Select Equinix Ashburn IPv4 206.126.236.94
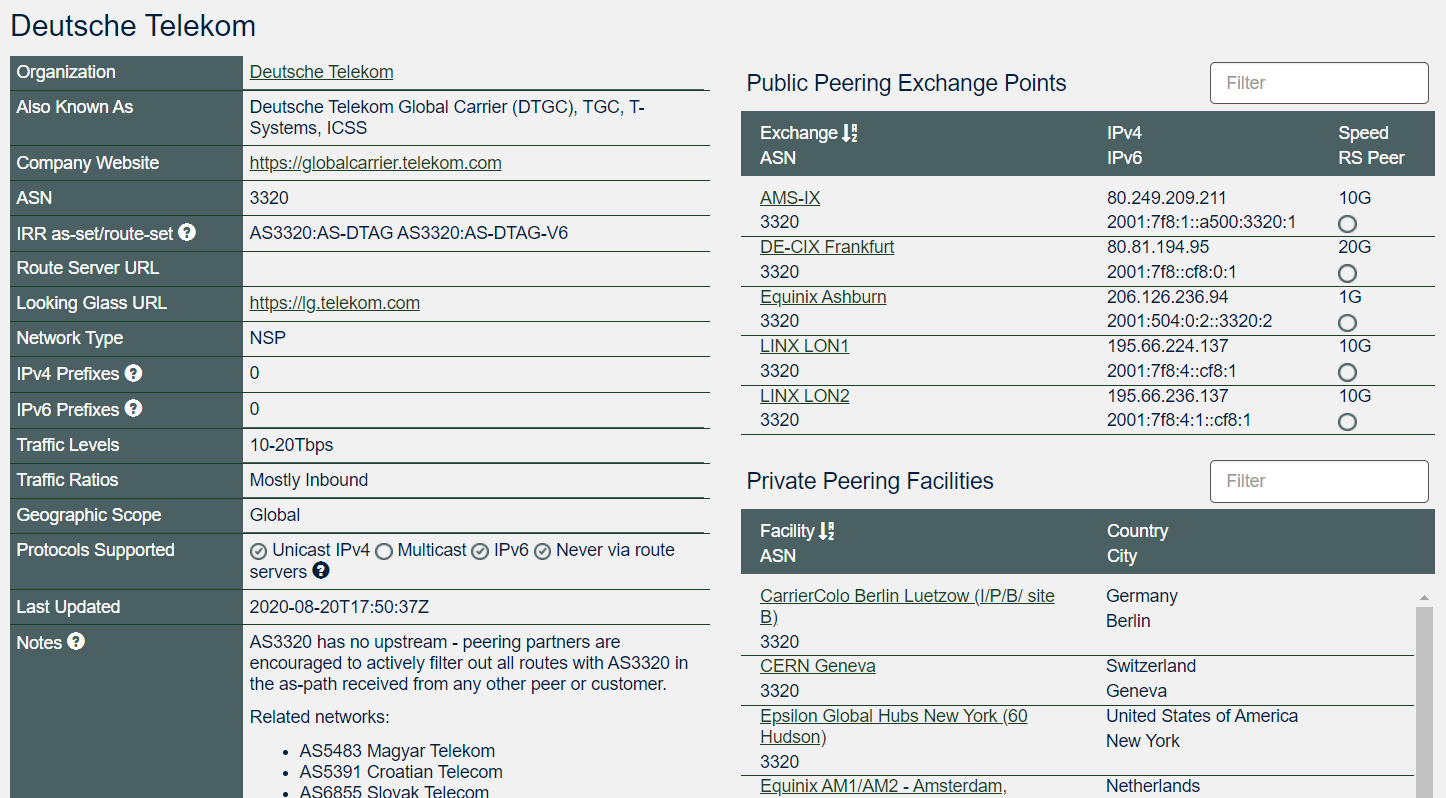 1167,297
